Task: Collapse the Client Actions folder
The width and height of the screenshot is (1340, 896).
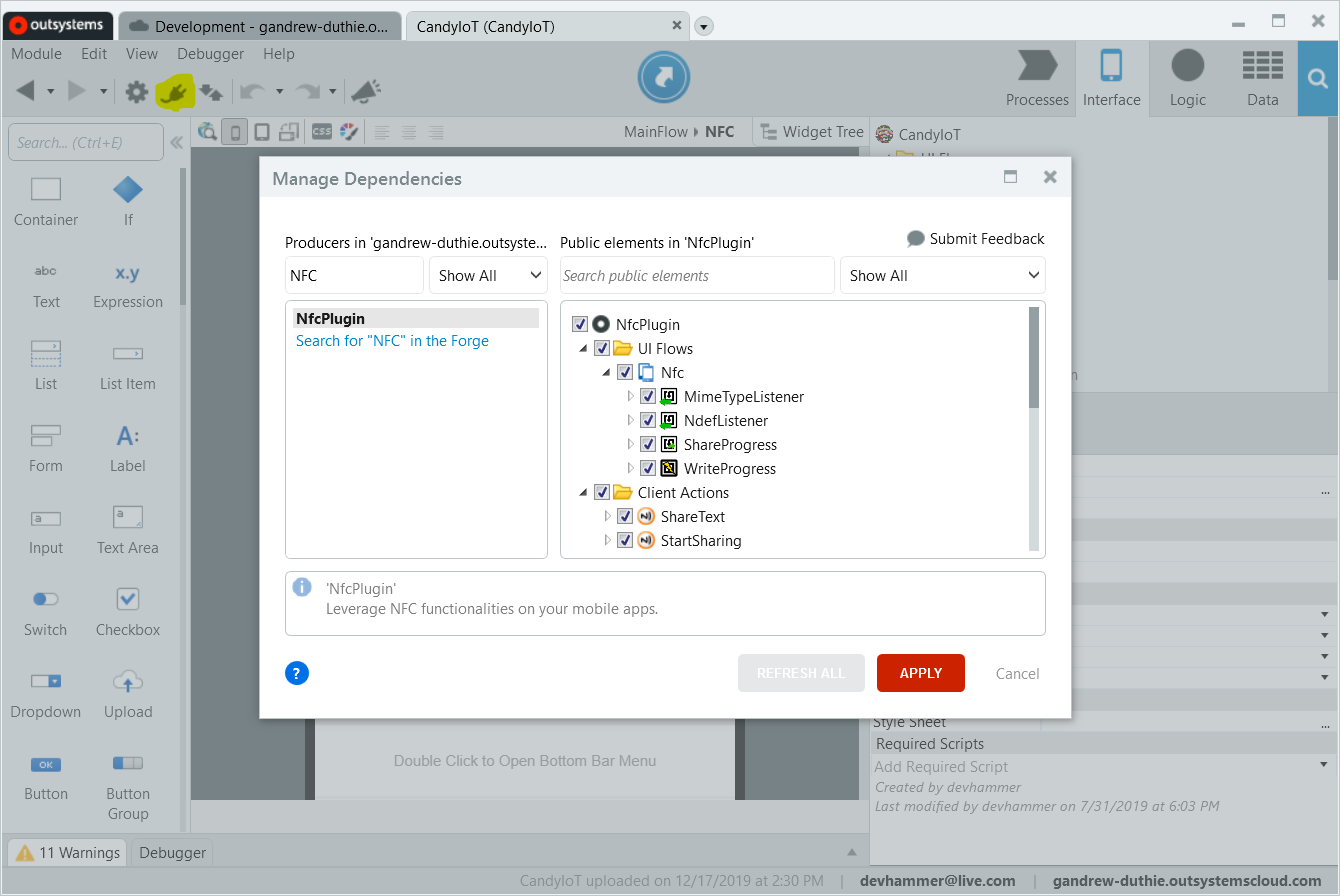Action: pos(584,492)
